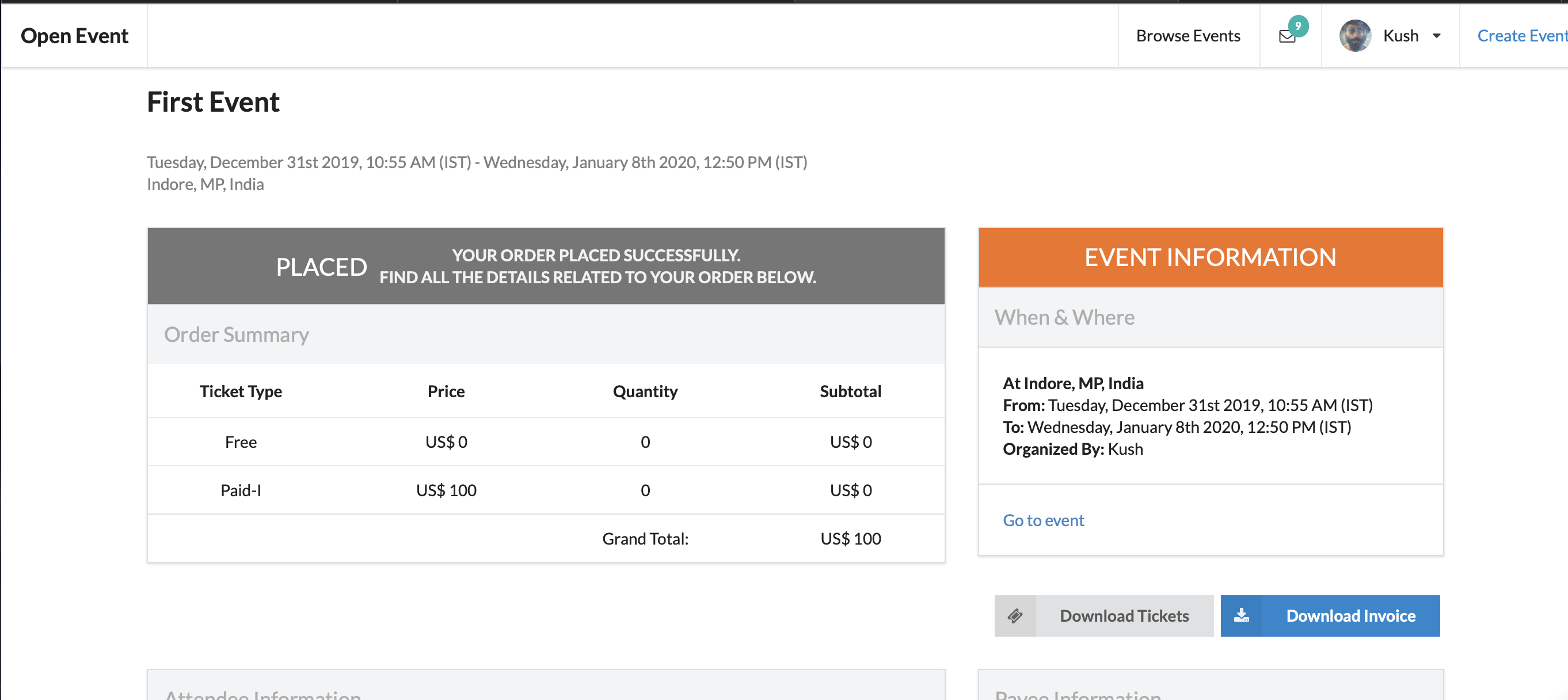Click the Grand Total US$ 100 amount
1568x700 pixels.
tap(850, 539)
